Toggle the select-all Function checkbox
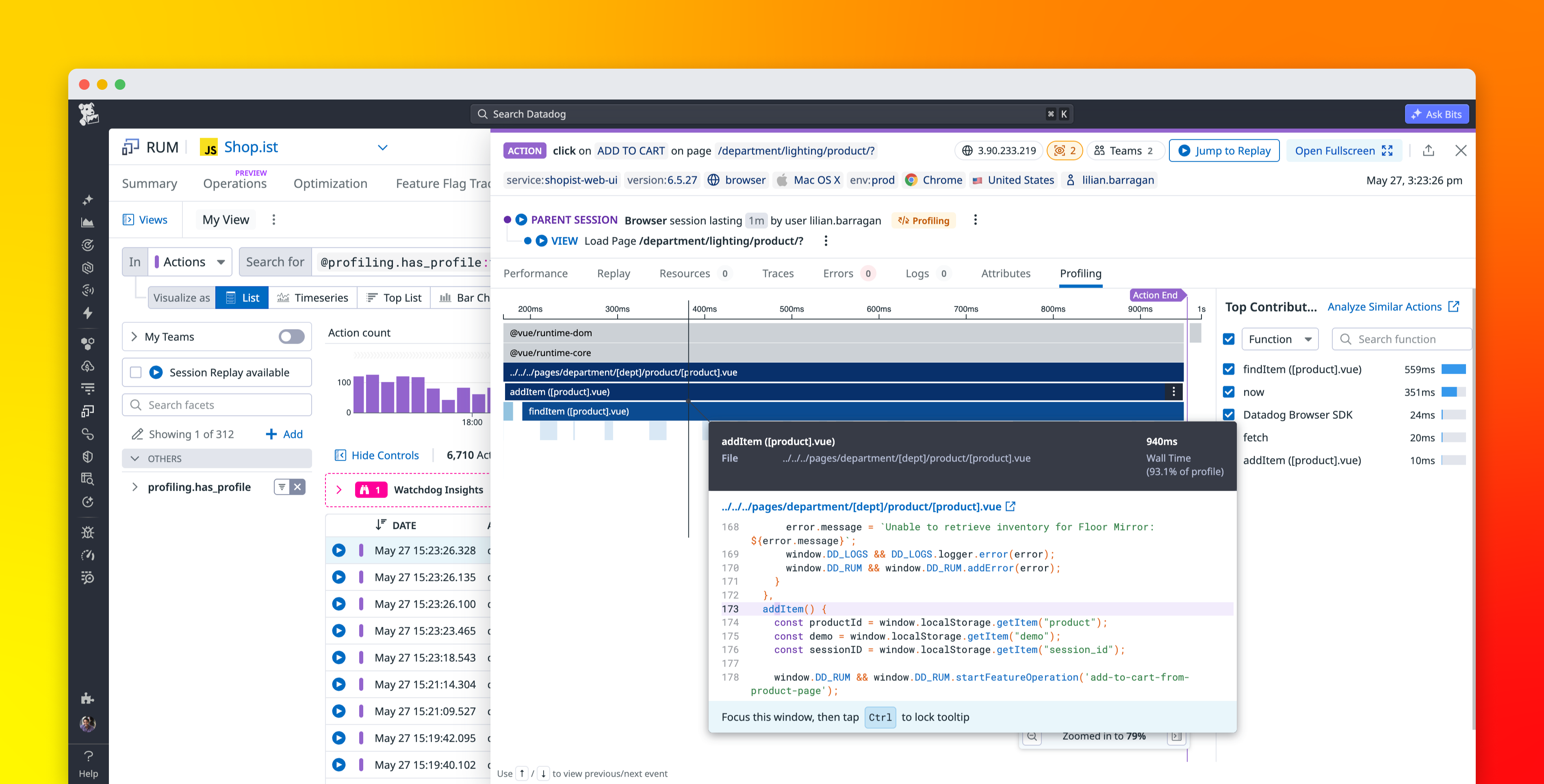 [x=1229, y=339]
